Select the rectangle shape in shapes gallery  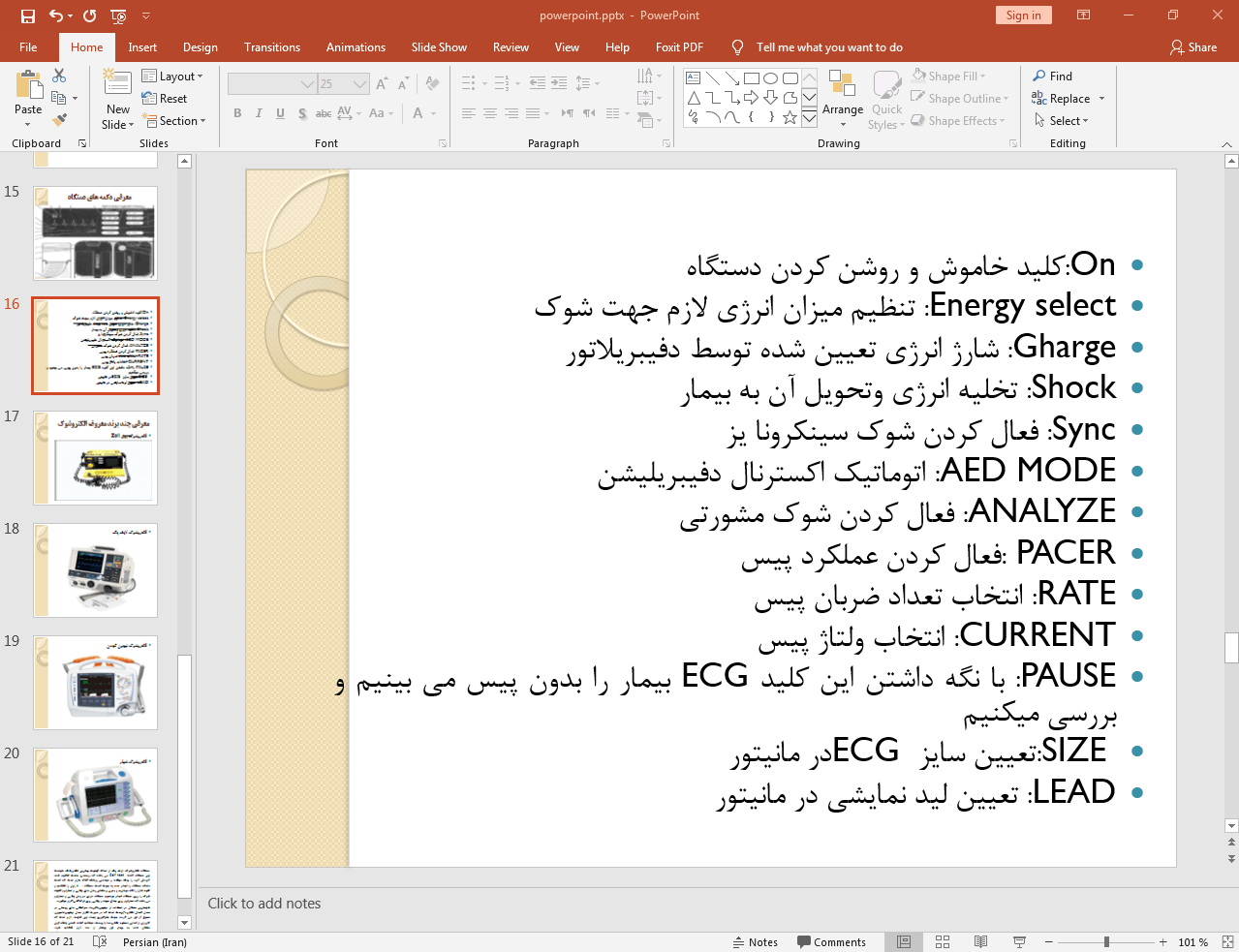pyautogui.click(x=752, y=78)
